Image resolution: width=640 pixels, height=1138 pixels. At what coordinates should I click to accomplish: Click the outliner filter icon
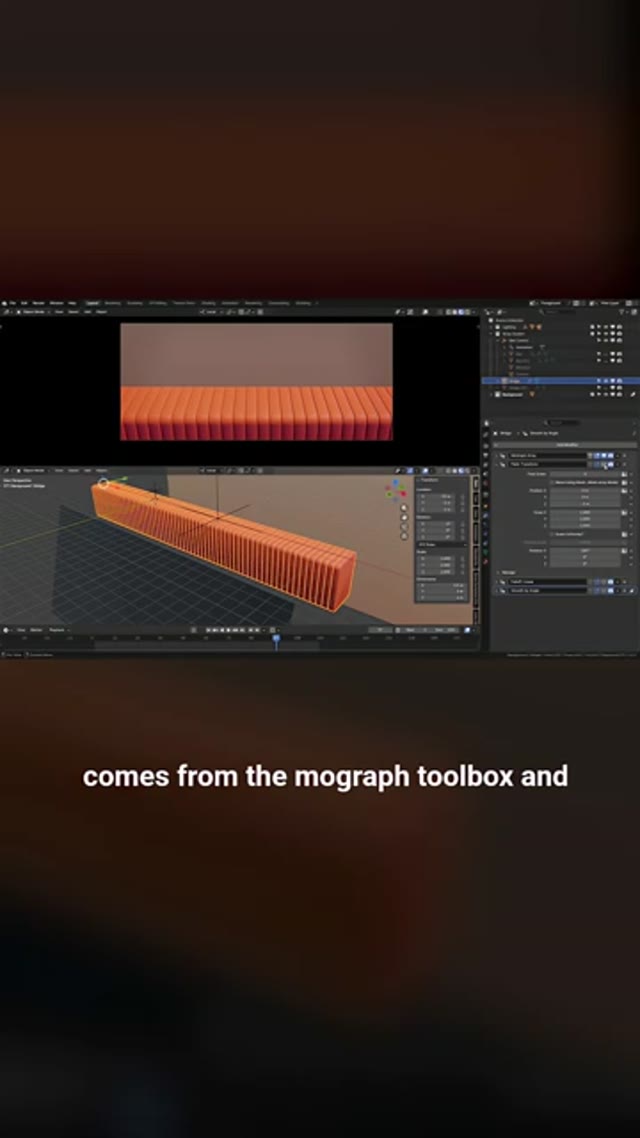coord(623,312)
